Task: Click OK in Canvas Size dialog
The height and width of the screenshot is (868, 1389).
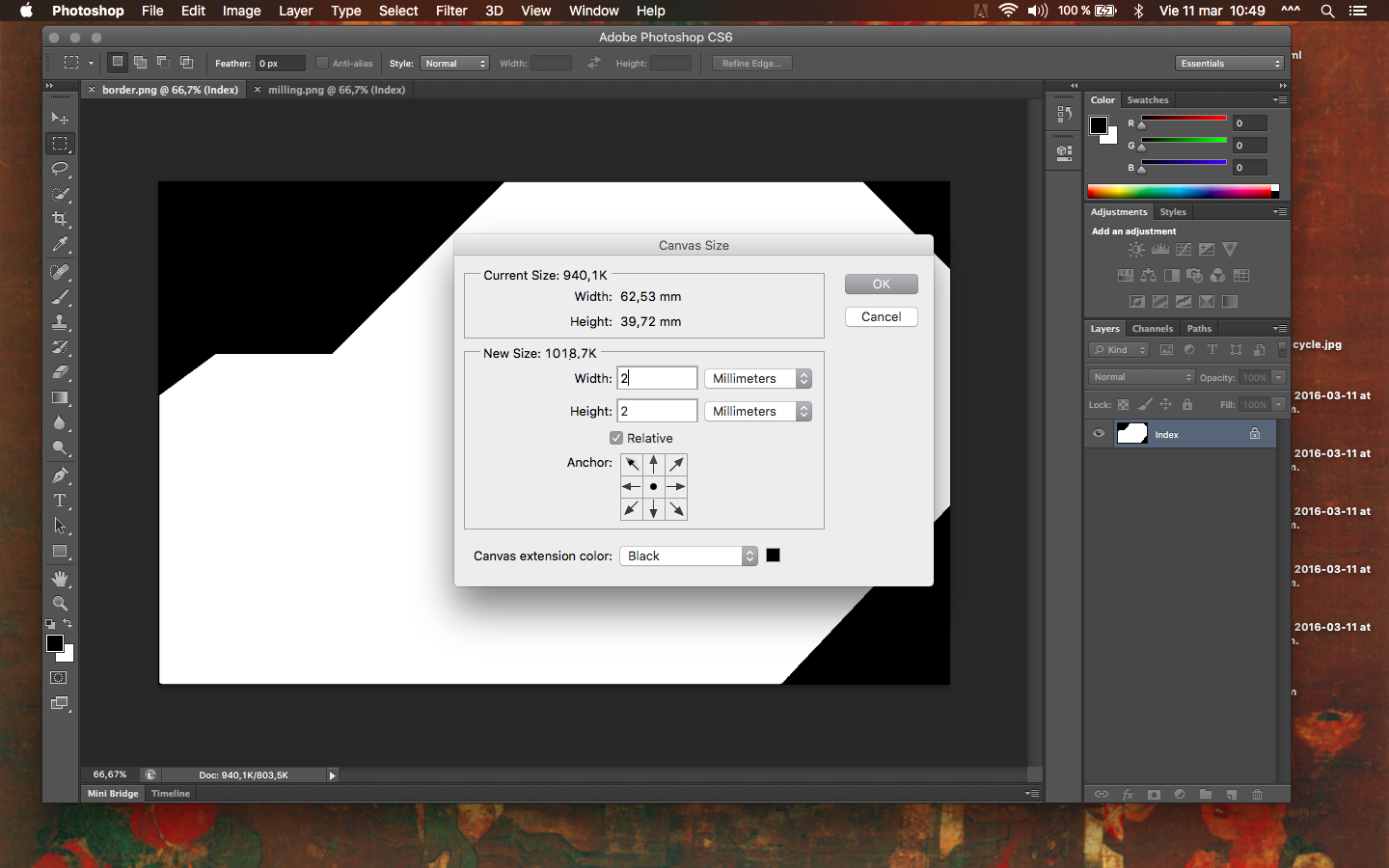Action: (x=882, y=285)
